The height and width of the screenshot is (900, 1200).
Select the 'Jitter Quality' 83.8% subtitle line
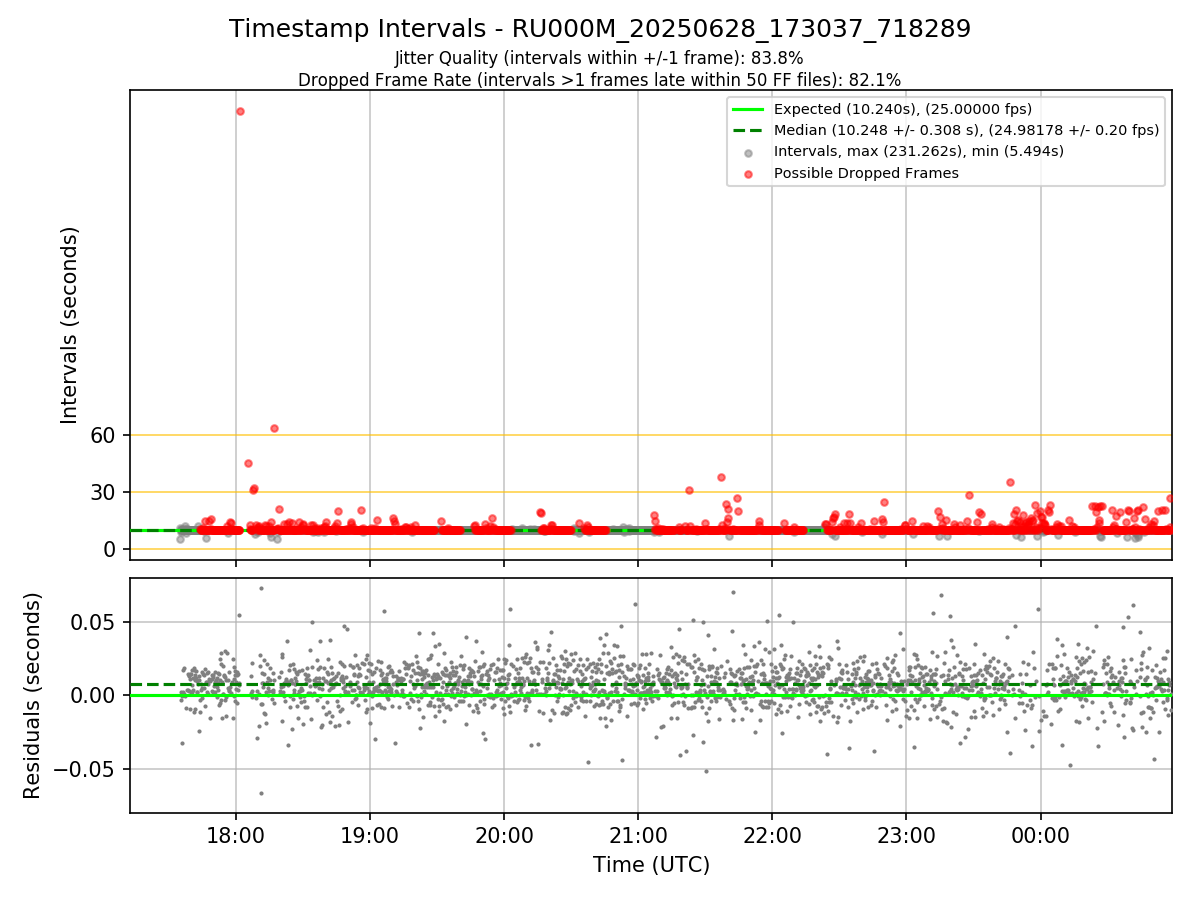599,59
